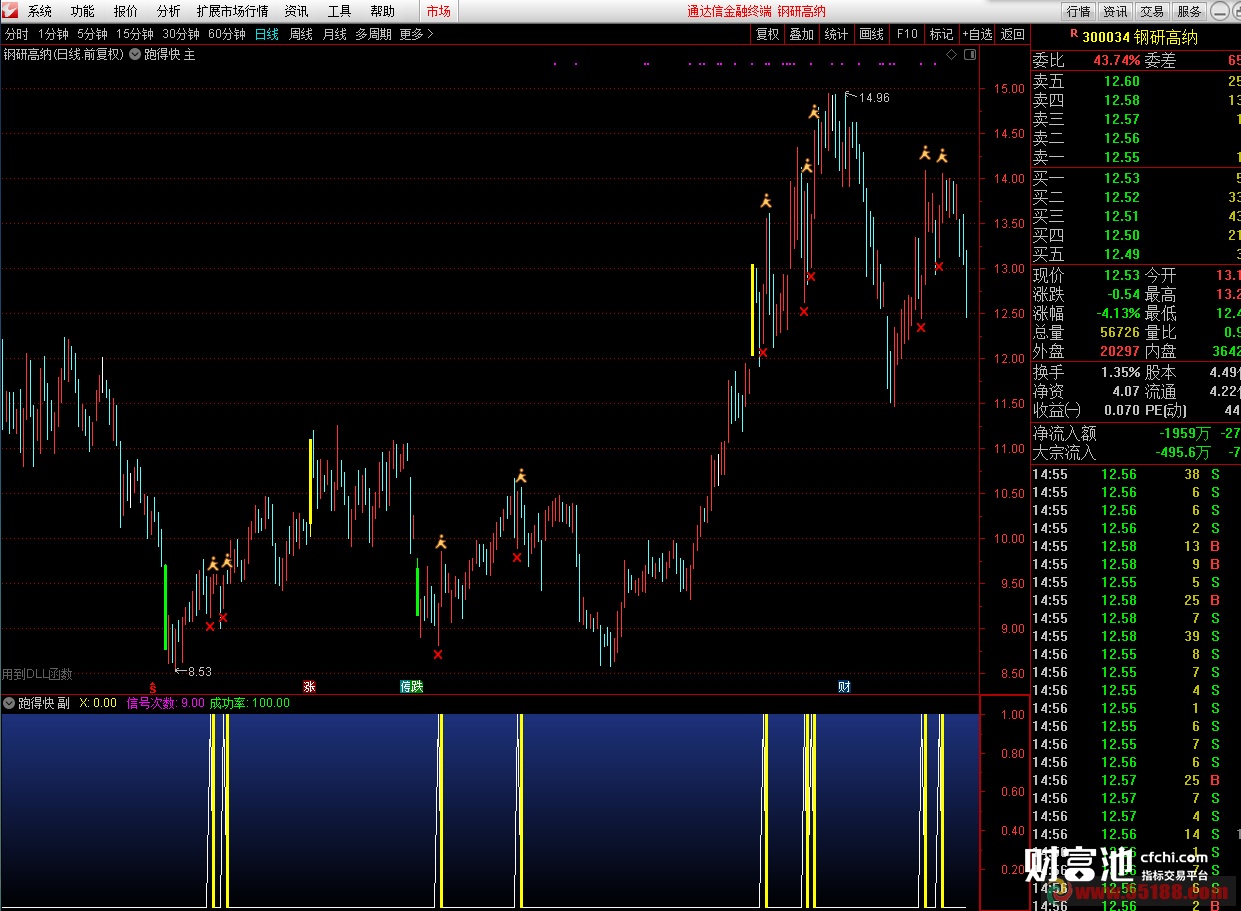Switch to 分时 intraday view
The height and width of the screenshot is (911, 1241).
(x=16, y=34)
